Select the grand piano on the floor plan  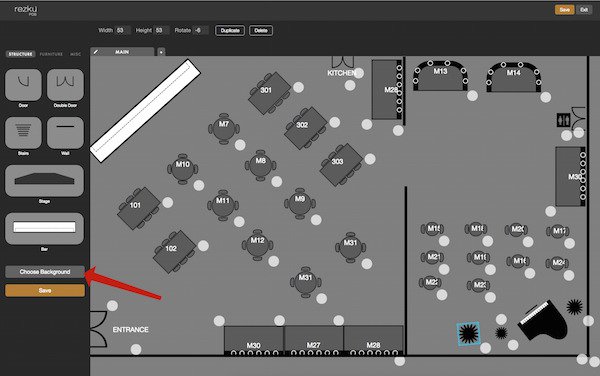pyautogui.click(x=543, y=321)
